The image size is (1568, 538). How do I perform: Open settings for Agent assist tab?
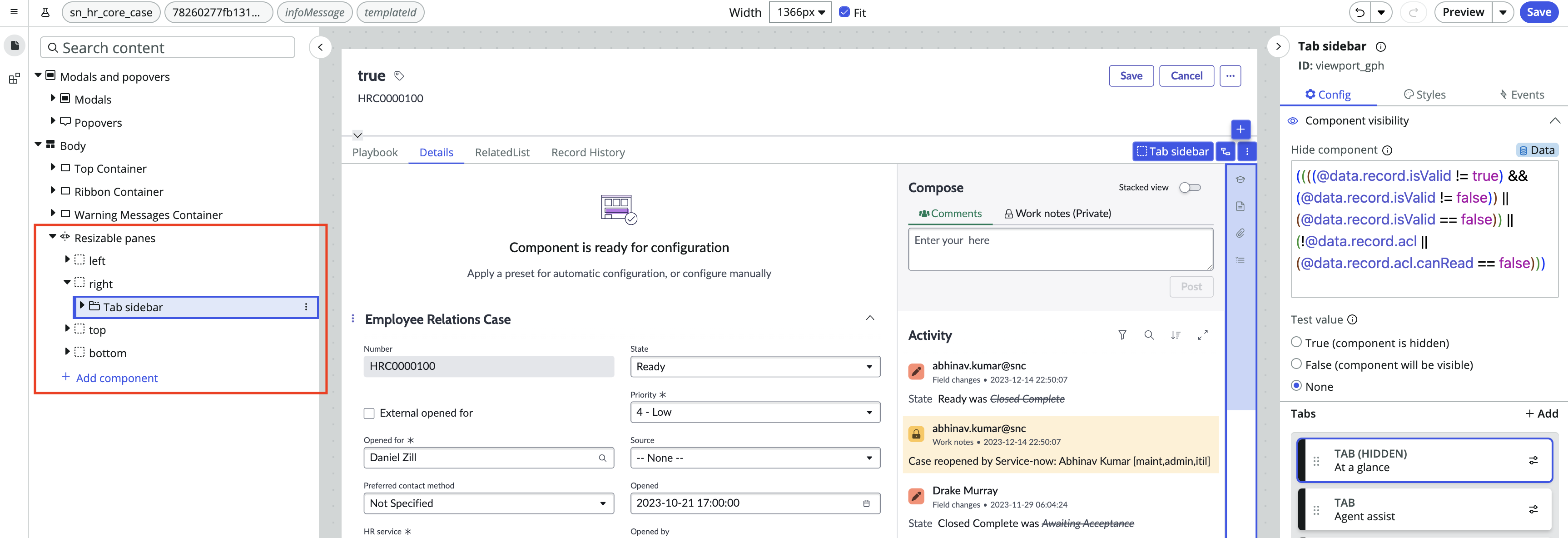pos(1533,509)
